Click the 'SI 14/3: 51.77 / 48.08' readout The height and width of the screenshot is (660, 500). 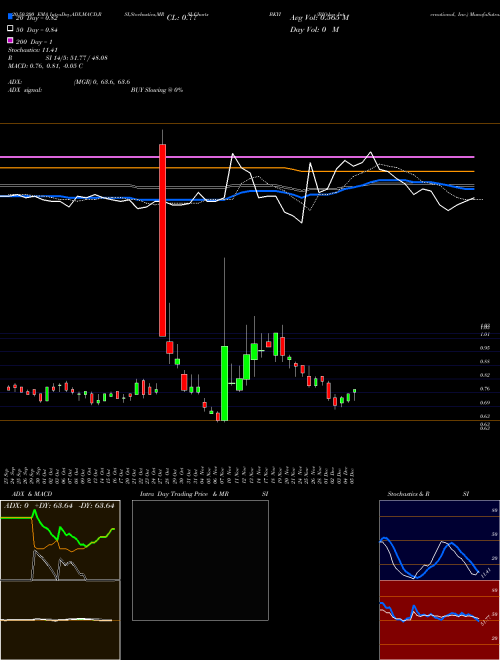[x=77, y=58]
